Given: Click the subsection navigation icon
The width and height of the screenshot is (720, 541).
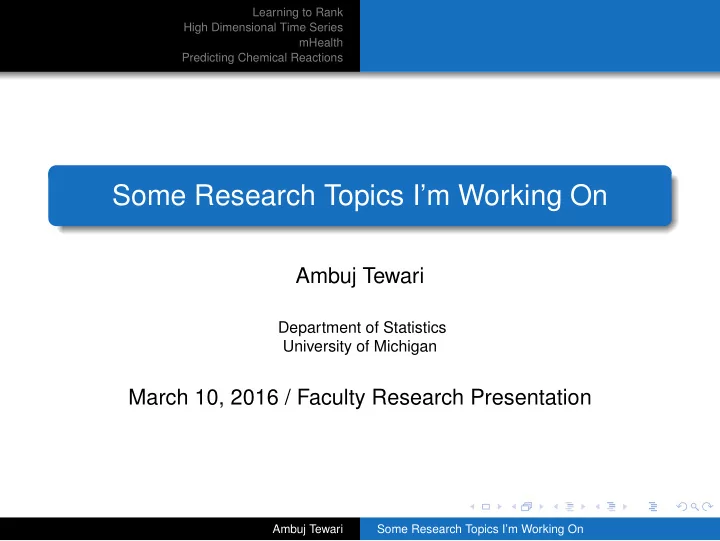Looking at the screenshot, I should pos(569,507).
